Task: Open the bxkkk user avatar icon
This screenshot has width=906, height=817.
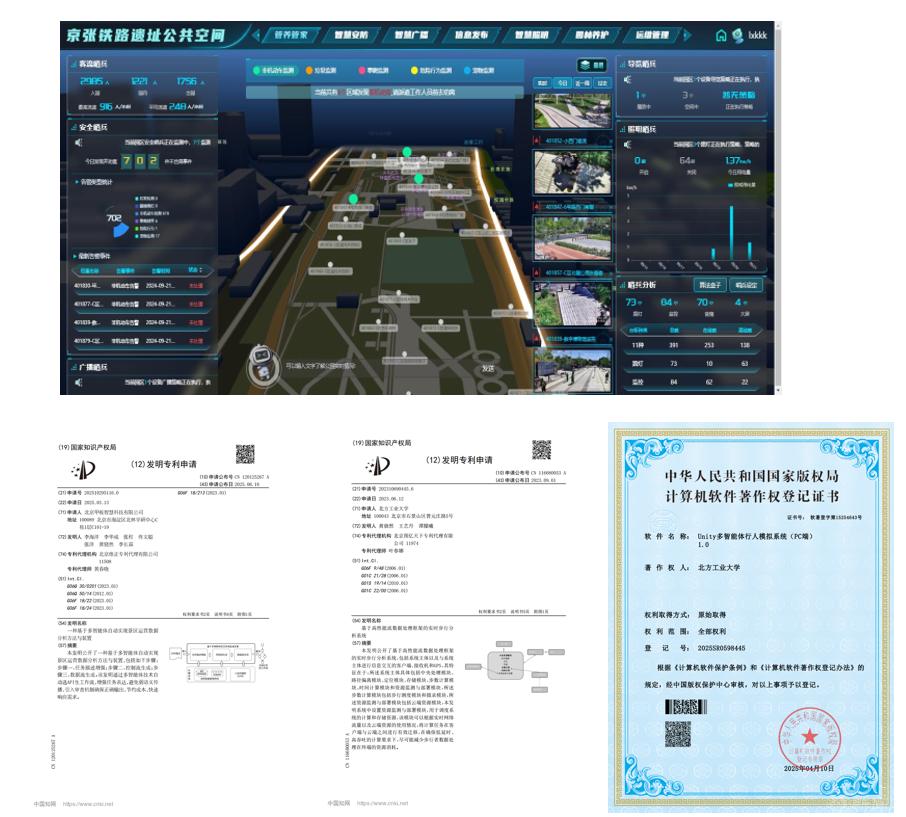Action: pyautogui.click(x=738, y=36)
